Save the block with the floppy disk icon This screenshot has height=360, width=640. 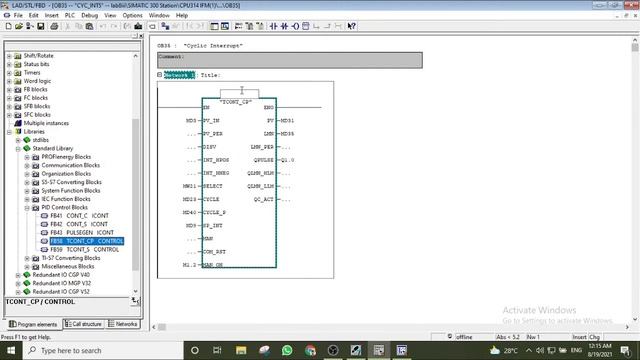pos(40,26)
